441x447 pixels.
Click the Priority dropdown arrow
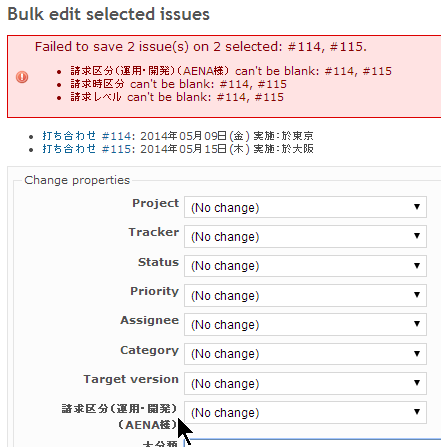417,295
